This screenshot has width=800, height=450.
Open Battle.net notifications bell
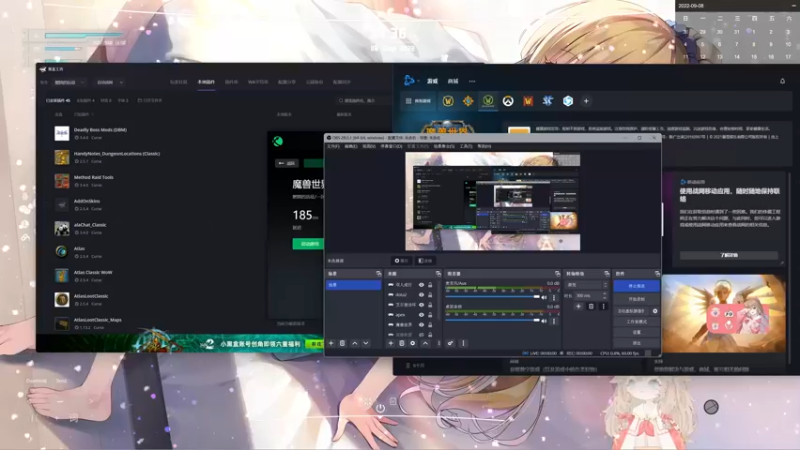tap(782, 81)
